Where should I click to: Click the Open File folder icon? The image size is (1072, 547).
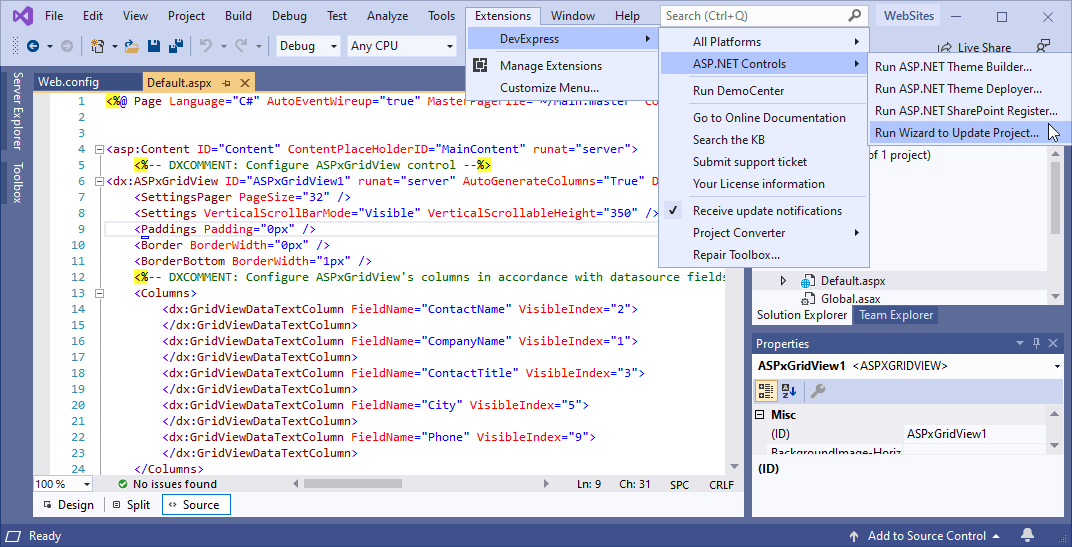pos(132,46)
